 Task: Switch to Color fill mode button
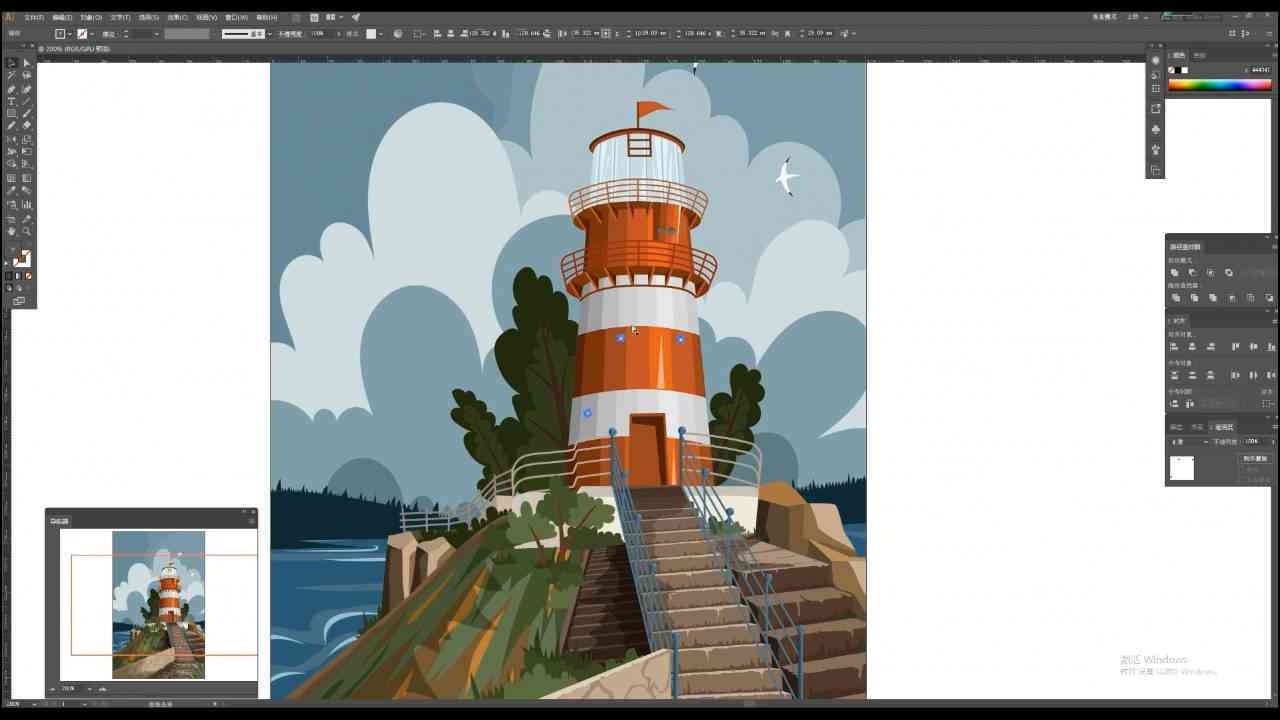(9, 276)
